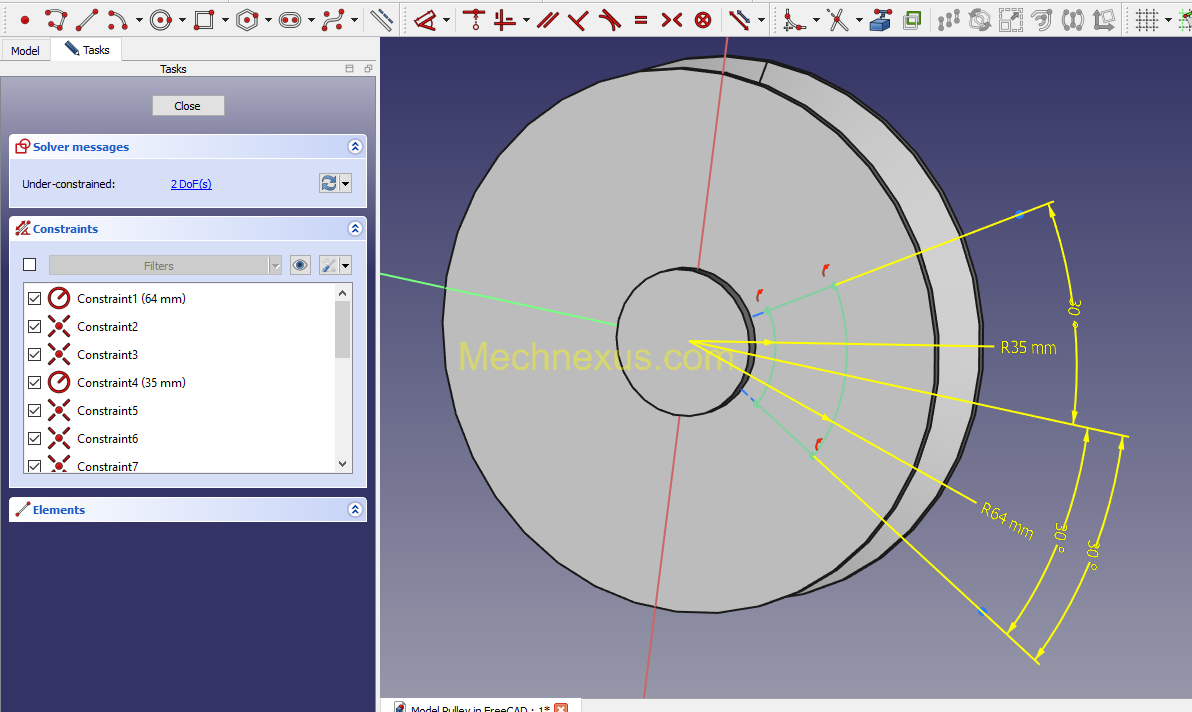Image resolution: width=1192 pixels, height=712 pixels.
Task: Select the R35 mm dimension label
Action: (x=1028, y=347)
